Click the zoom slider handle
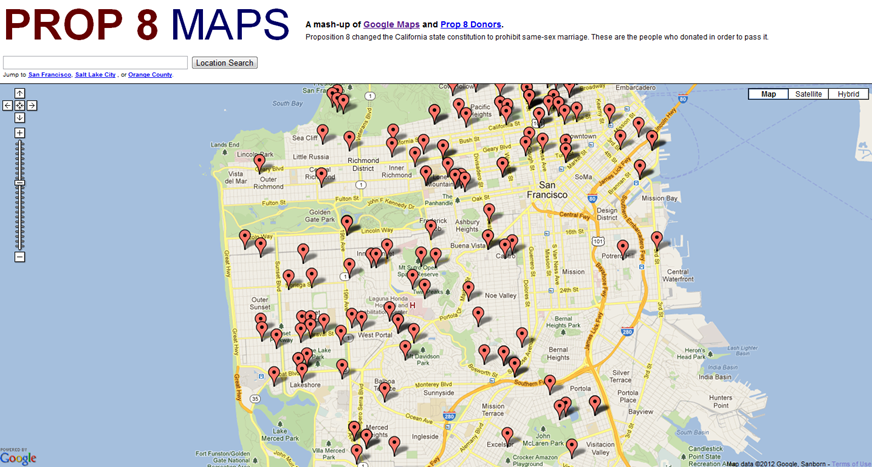872x467 pixels. (x=19, y=183)
